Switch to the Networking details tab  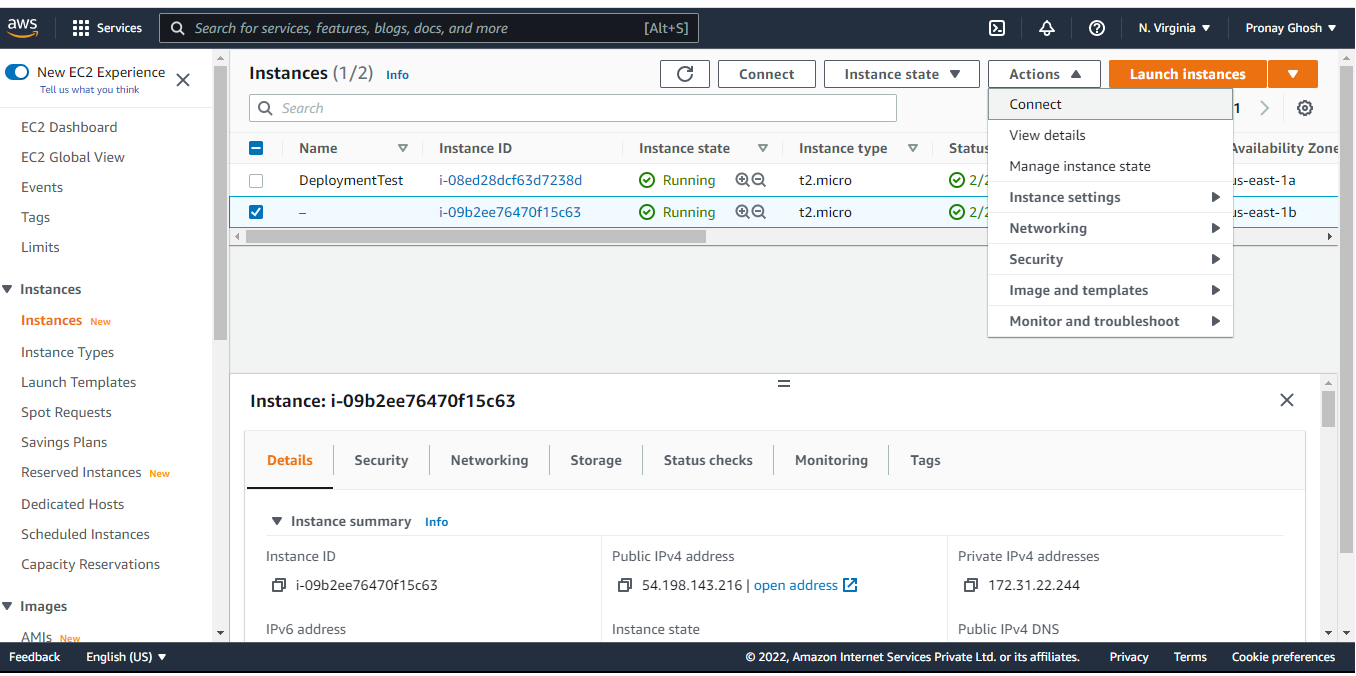click(489, 460)
